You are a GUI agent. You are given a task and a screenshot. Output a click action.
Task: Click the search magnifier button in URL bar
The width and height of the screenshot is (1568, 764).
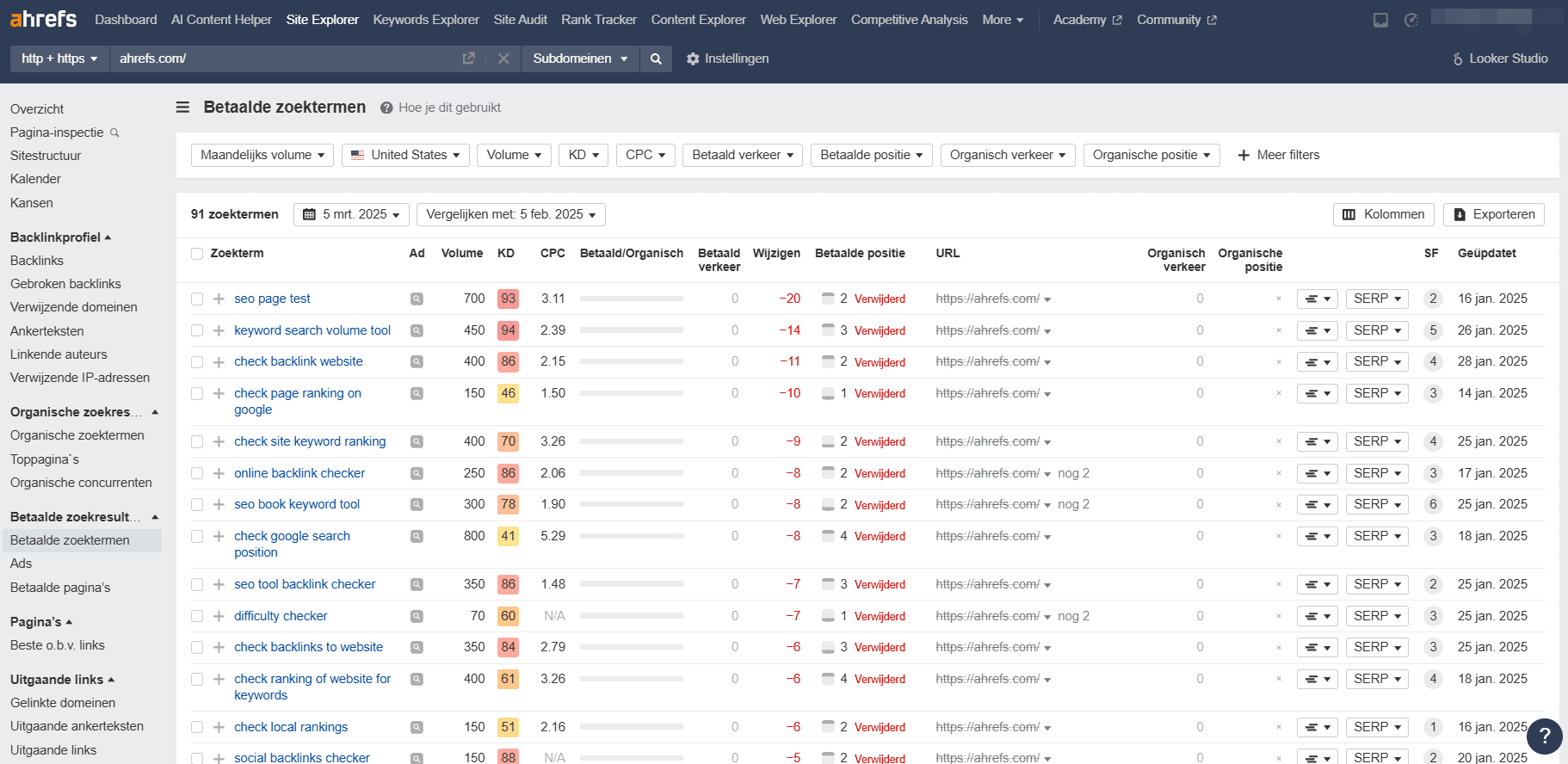coord(656,59)
